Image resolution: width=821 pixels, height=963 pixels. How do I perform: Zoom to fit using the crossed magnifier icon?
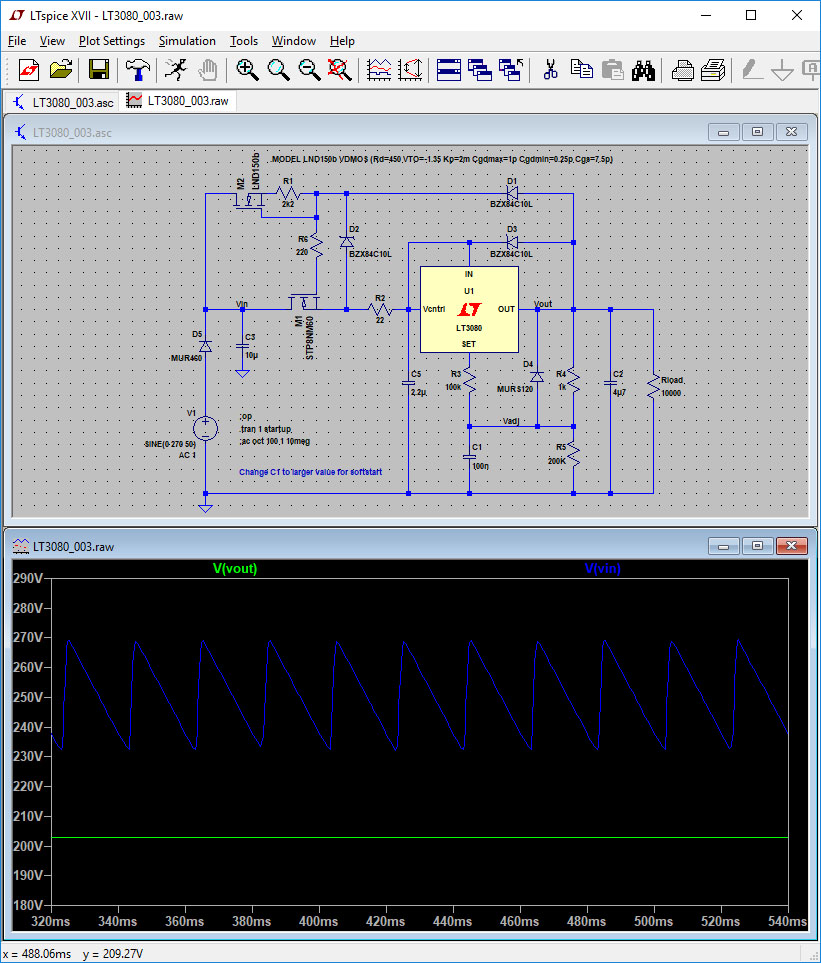(x=339, y=70)
